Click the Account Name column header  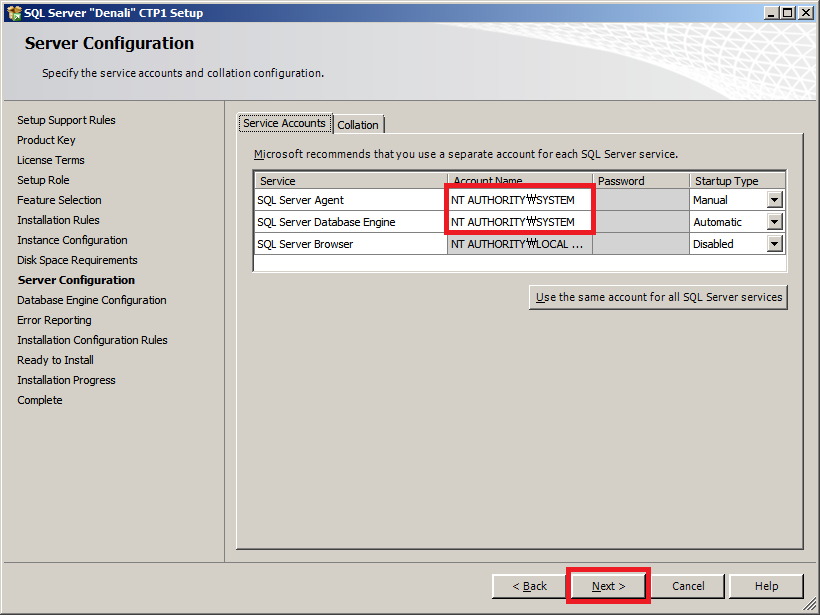pos(520,179)
